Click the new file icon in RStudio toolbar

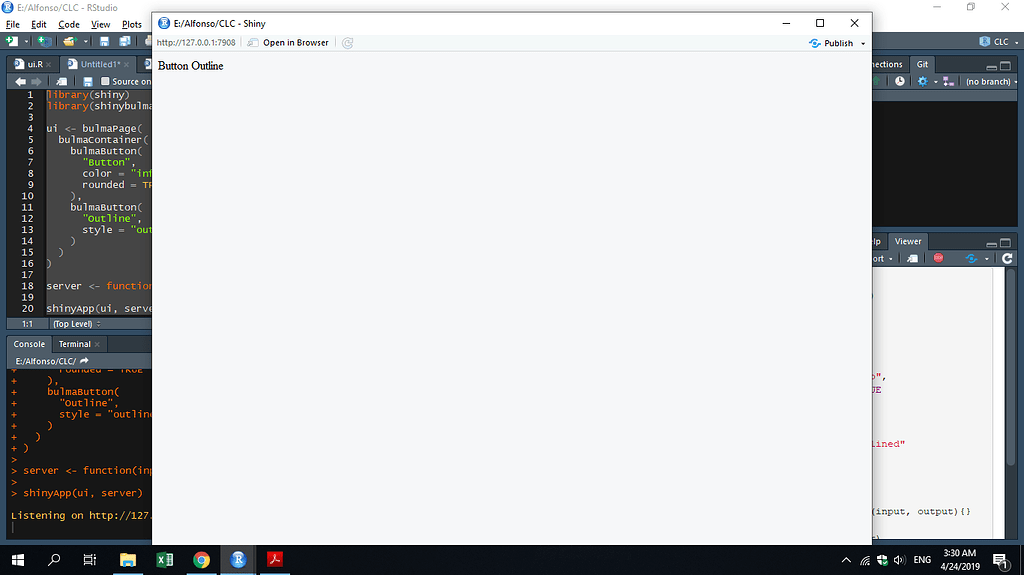pos(12,41)
